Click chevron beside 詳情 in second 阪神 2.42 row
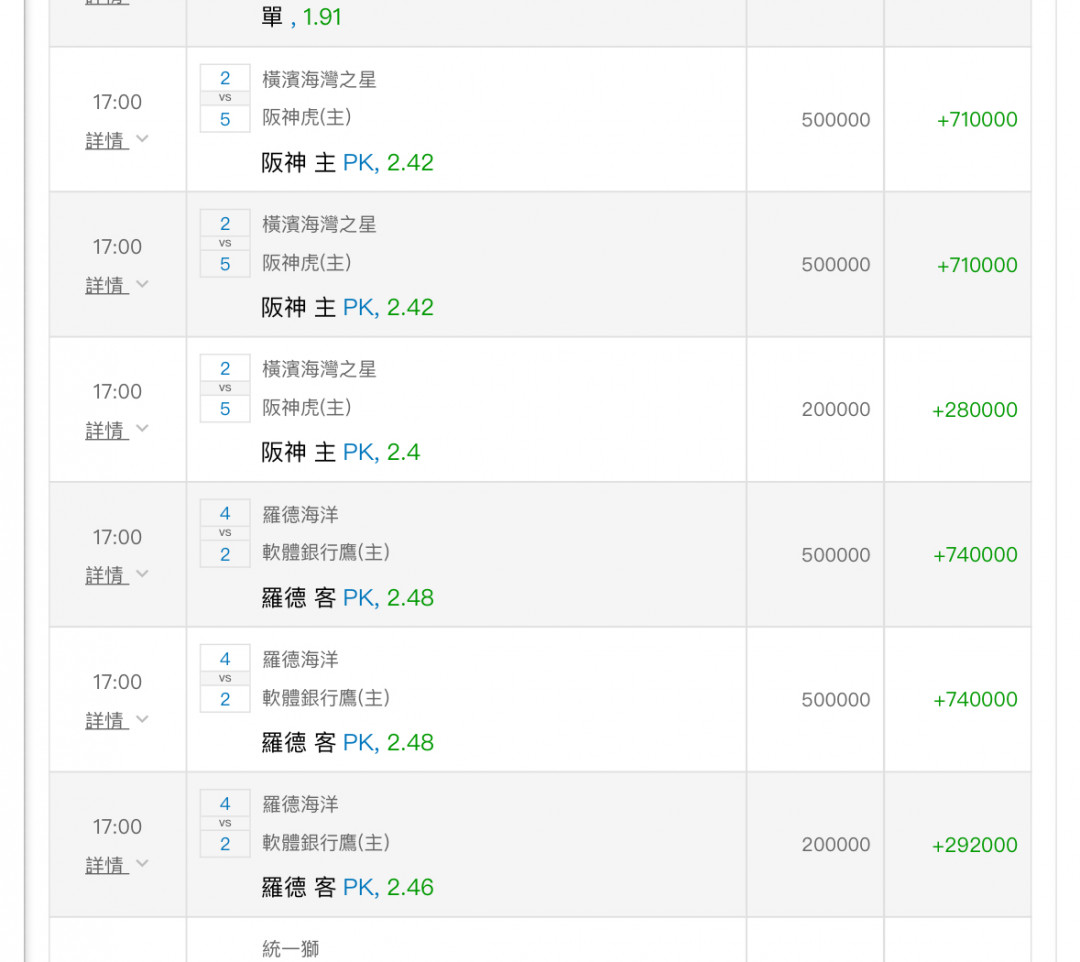This screenshot has width=1080, height=962. 142,284
